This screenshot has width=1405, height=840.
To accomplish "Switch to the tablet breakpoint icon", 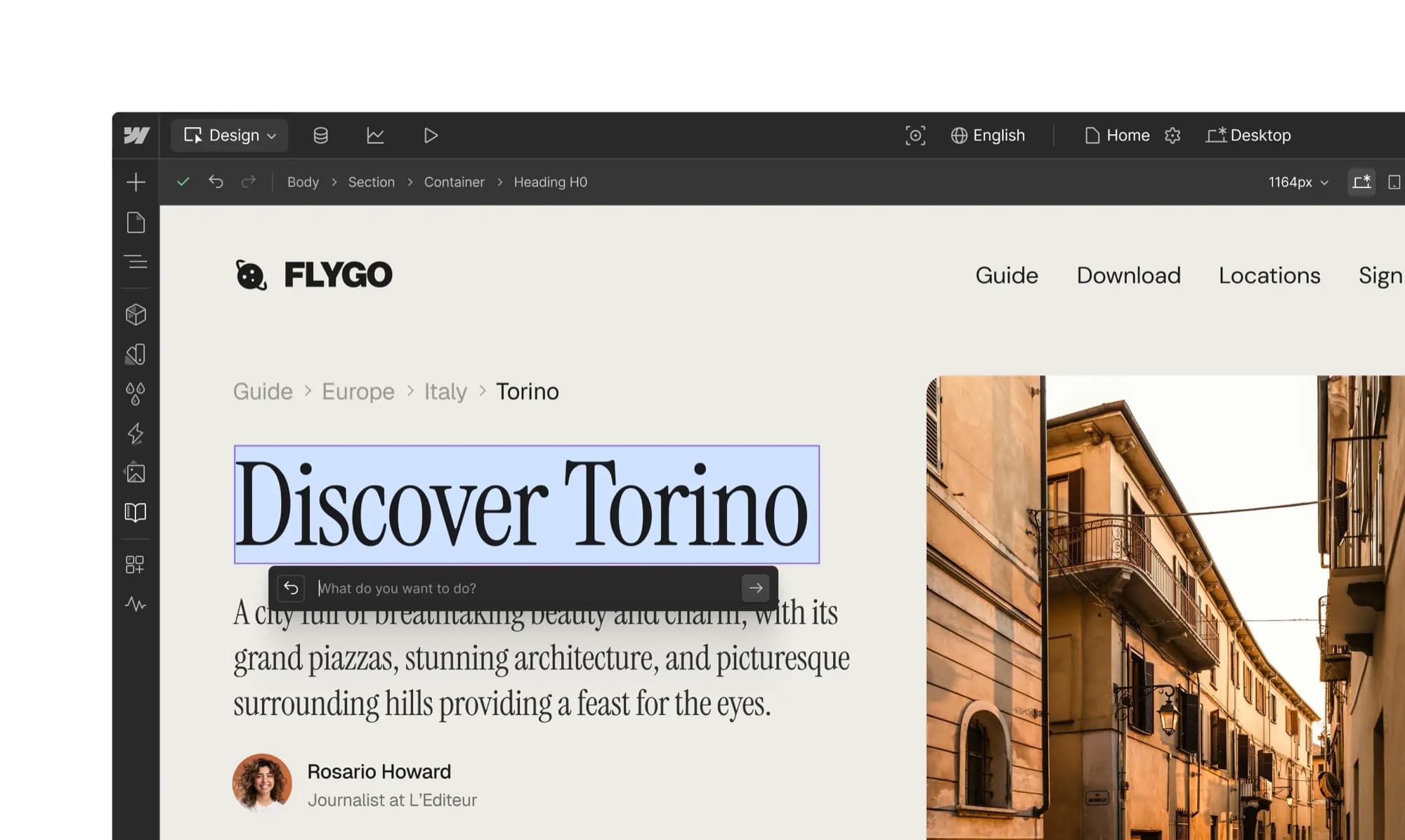I will [x=1394, y=182].
